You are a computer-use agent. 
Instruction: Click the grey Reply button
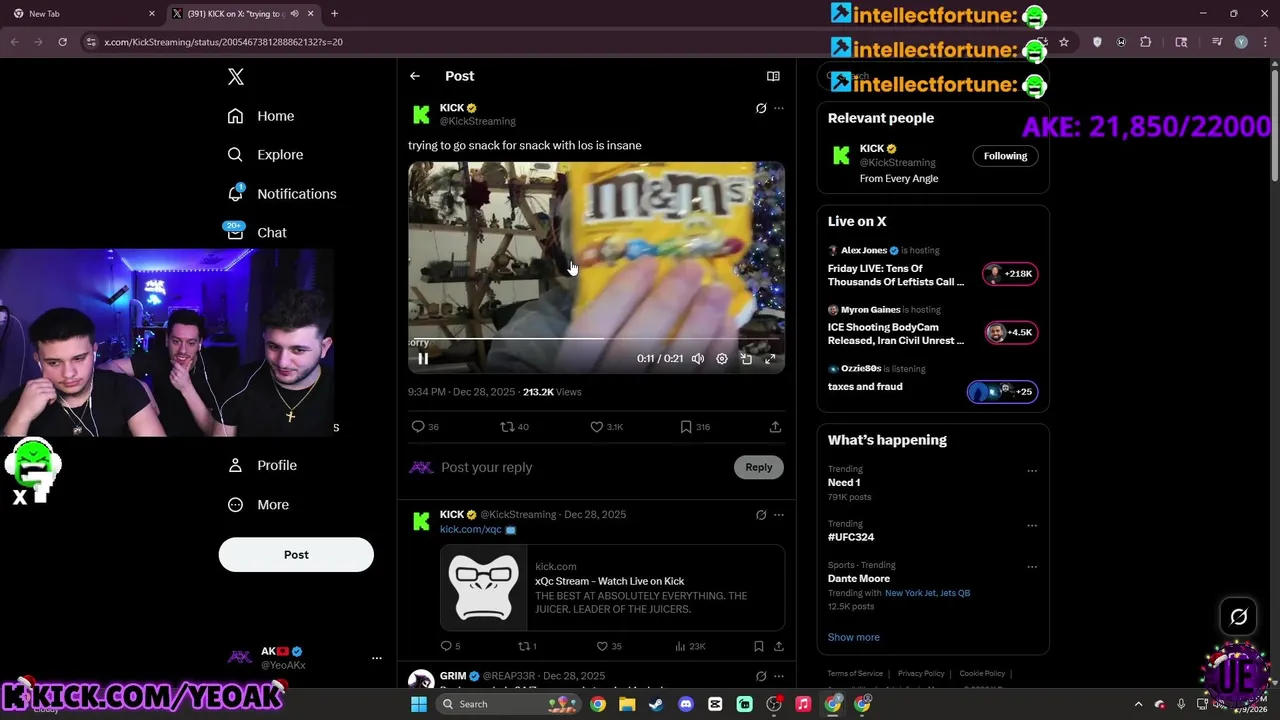point(759,467)
